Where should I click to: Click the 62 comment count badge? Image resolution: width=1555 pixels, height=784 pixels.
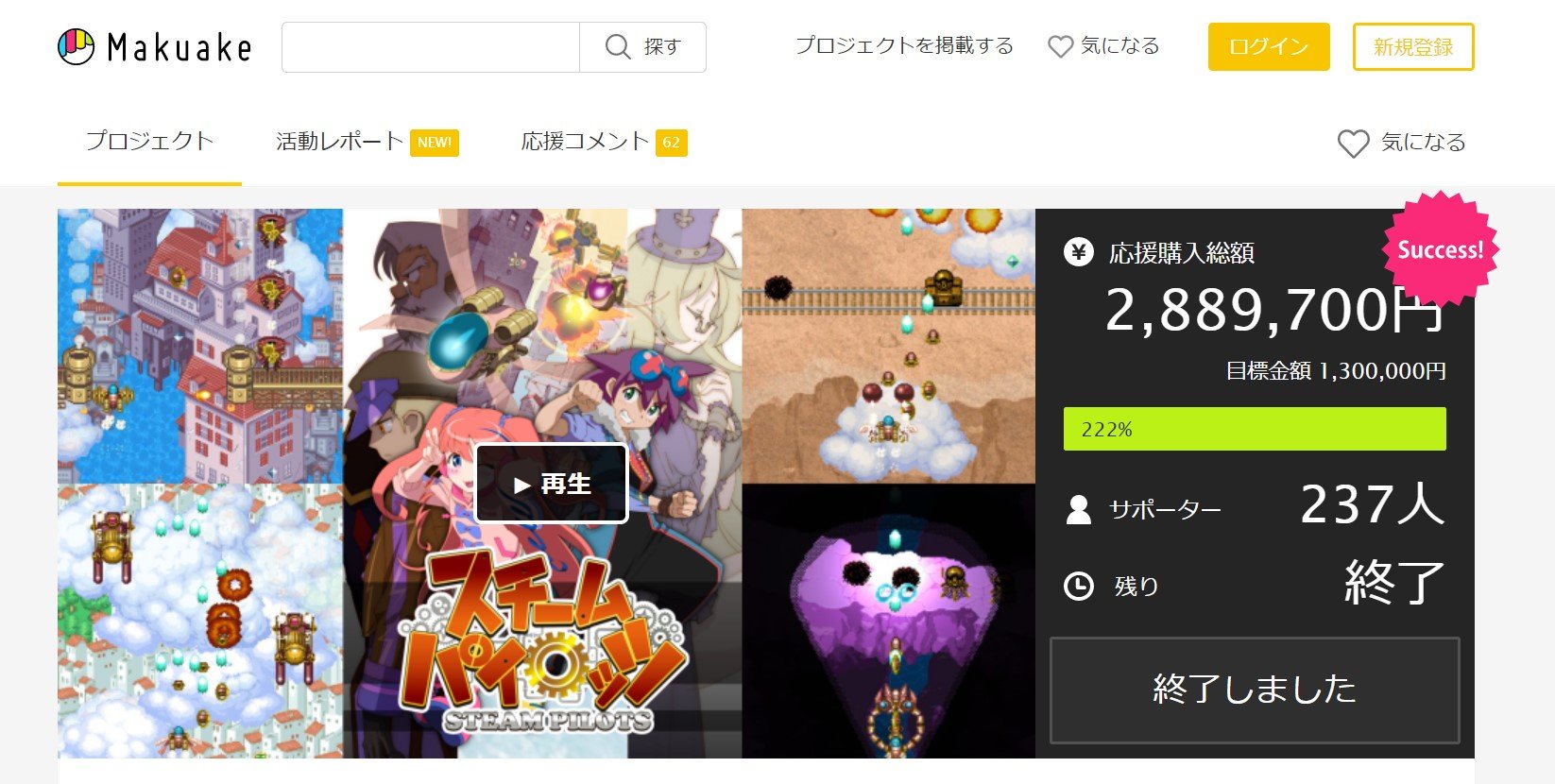[x=672, y=143]
